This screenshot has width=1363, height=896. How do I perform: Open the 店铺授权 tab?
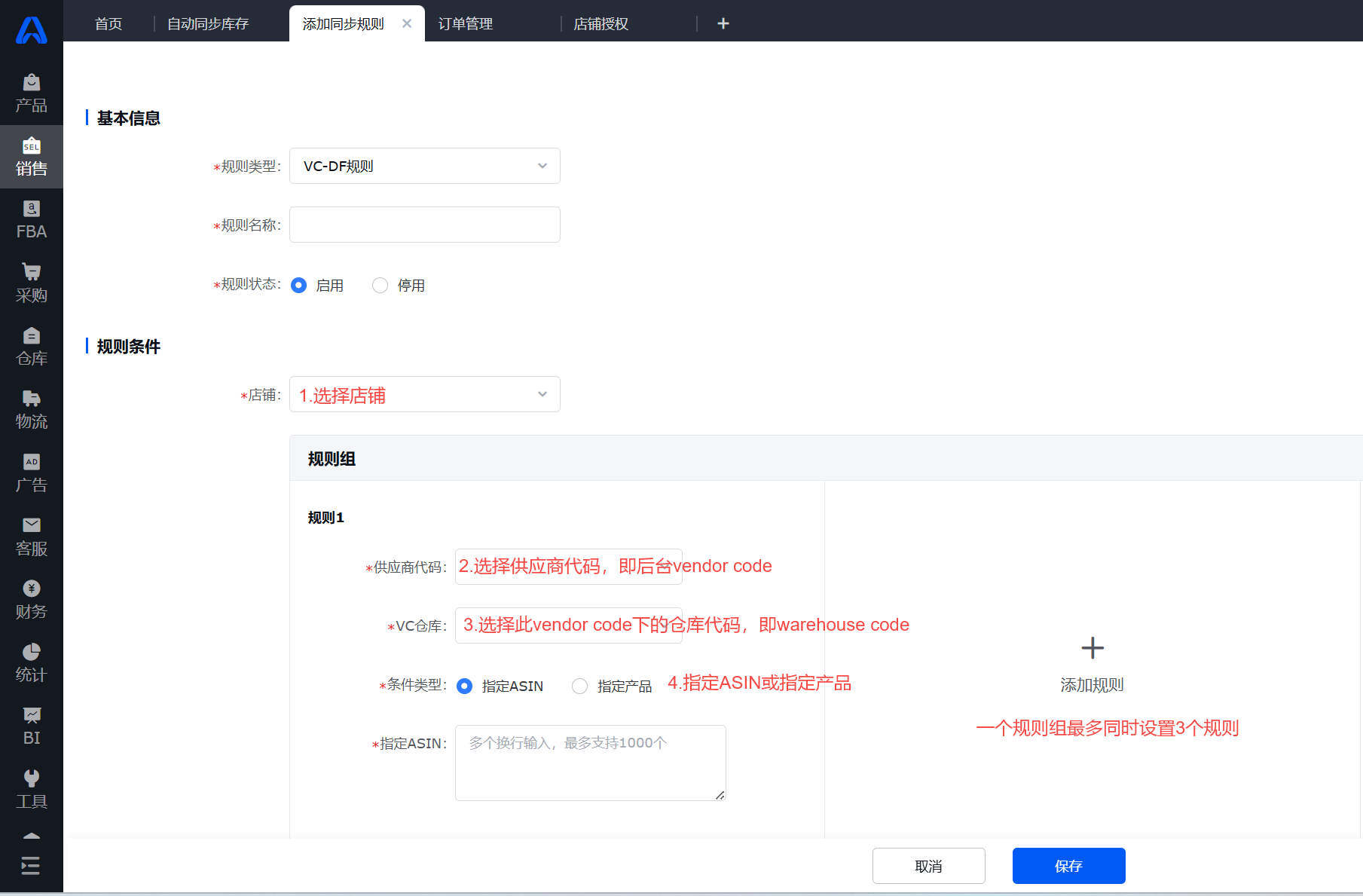[x=601, y=23]
